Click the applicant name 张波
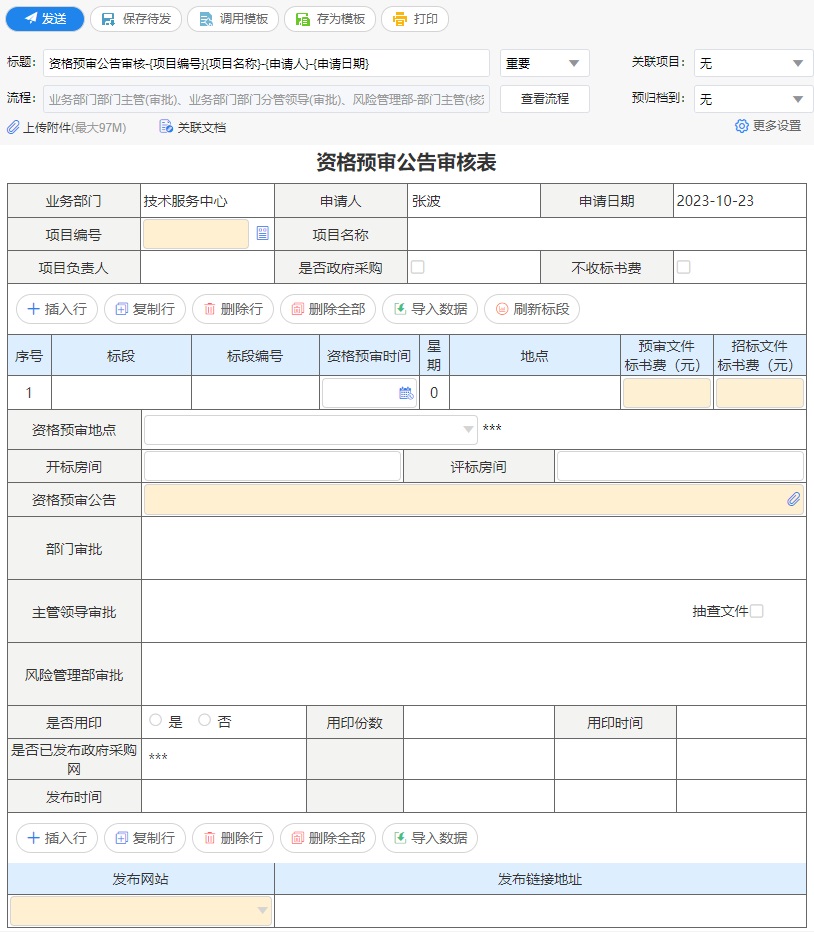 point(426,201)
